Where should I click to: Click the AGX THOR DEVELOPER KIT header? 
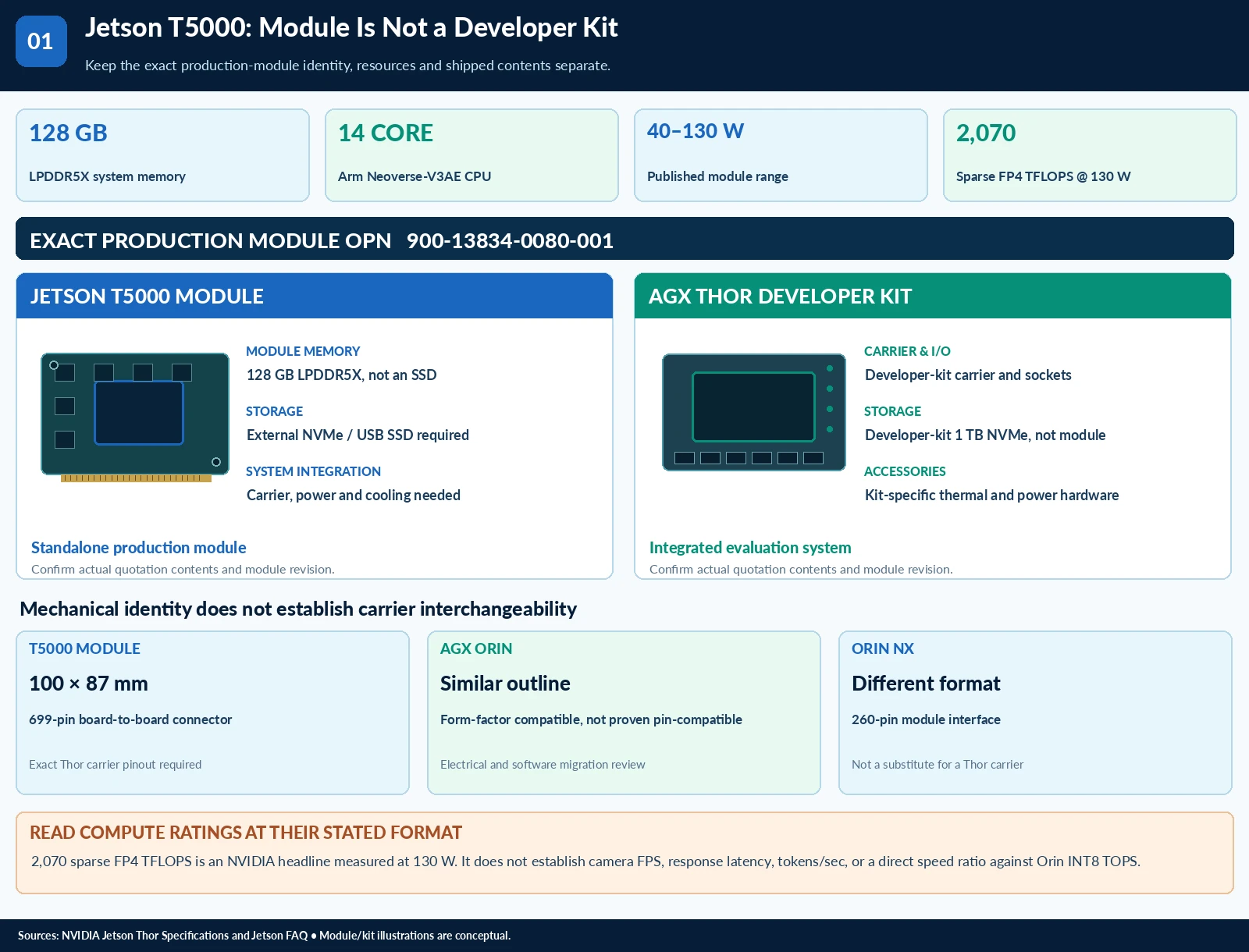[933, 296]
